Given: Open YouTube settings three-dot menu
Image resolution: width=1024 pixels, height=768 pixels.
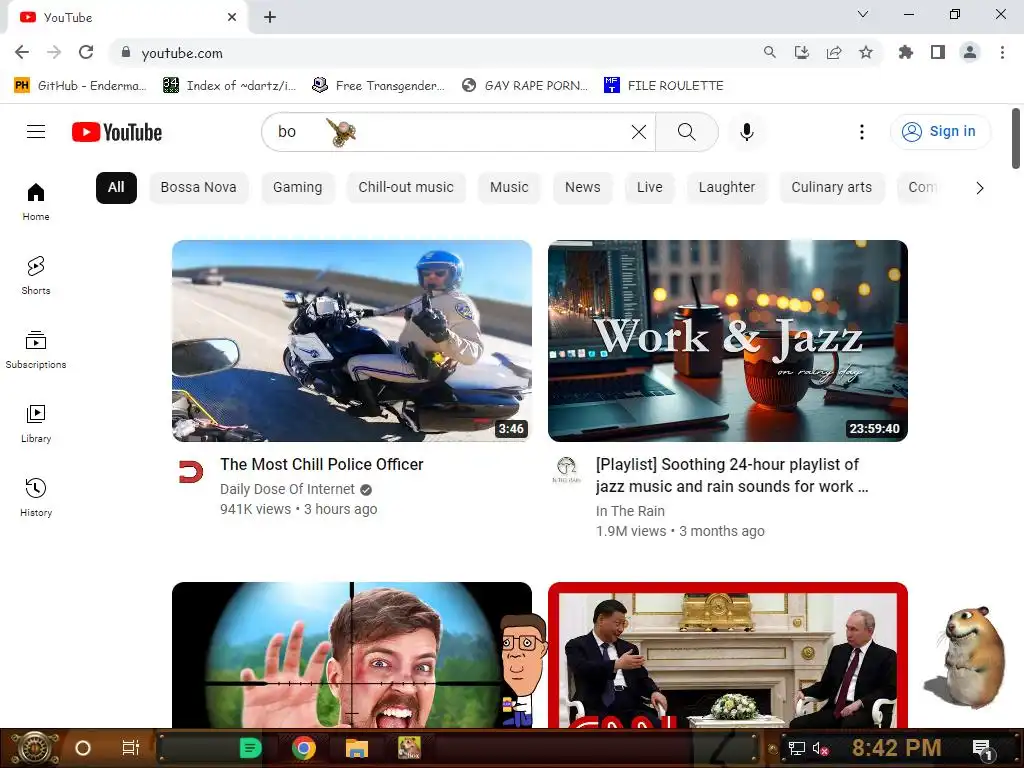Looking at the screenshot, I should 861,132.
